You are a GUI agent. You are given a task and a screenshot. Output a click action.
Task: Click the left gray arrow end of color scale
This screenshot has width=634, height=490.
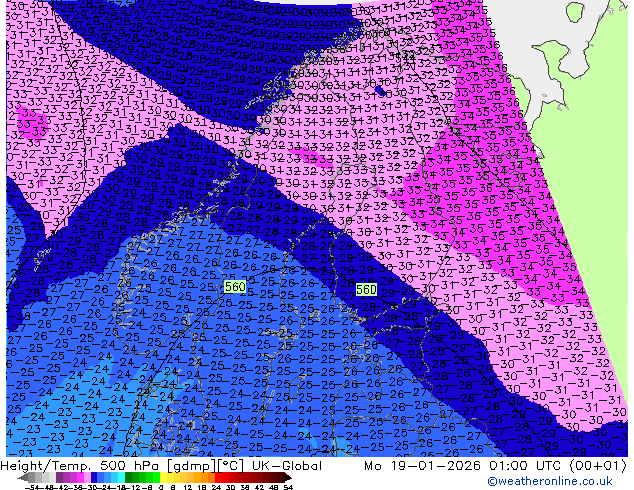[x=23, y=478]
